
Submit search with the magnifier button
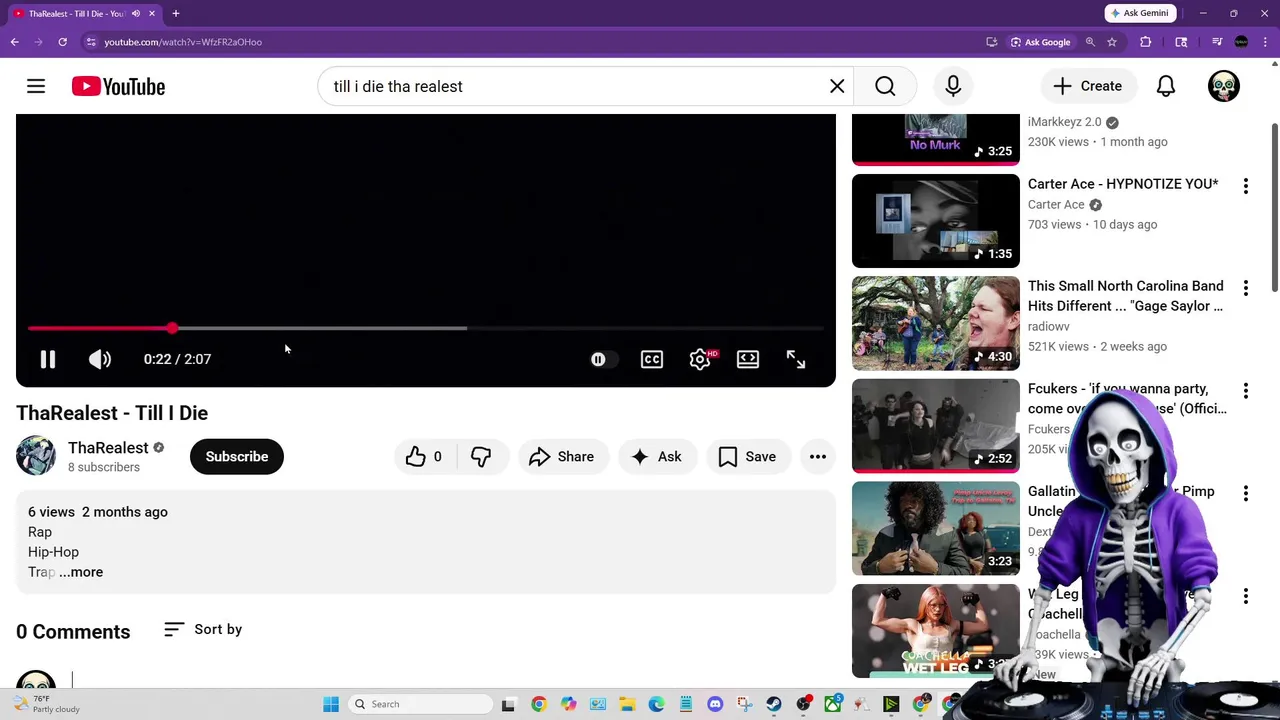[x=885, y=86]
